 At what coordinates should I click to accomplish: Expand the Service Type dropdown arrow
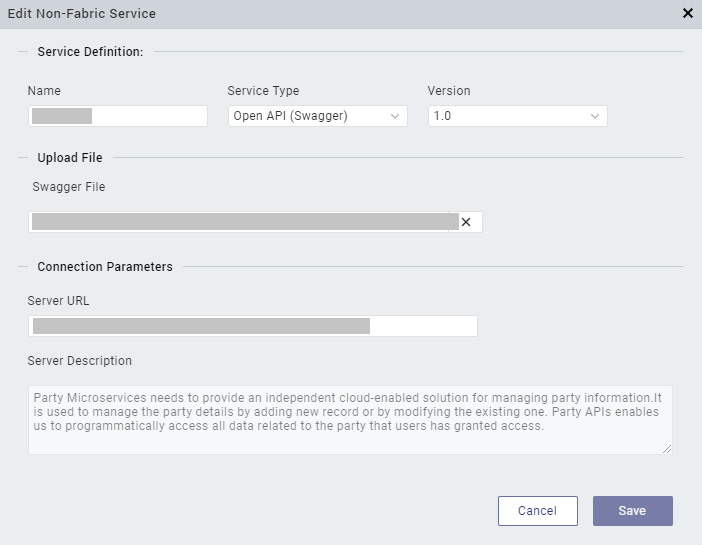[x=394, y=116]
